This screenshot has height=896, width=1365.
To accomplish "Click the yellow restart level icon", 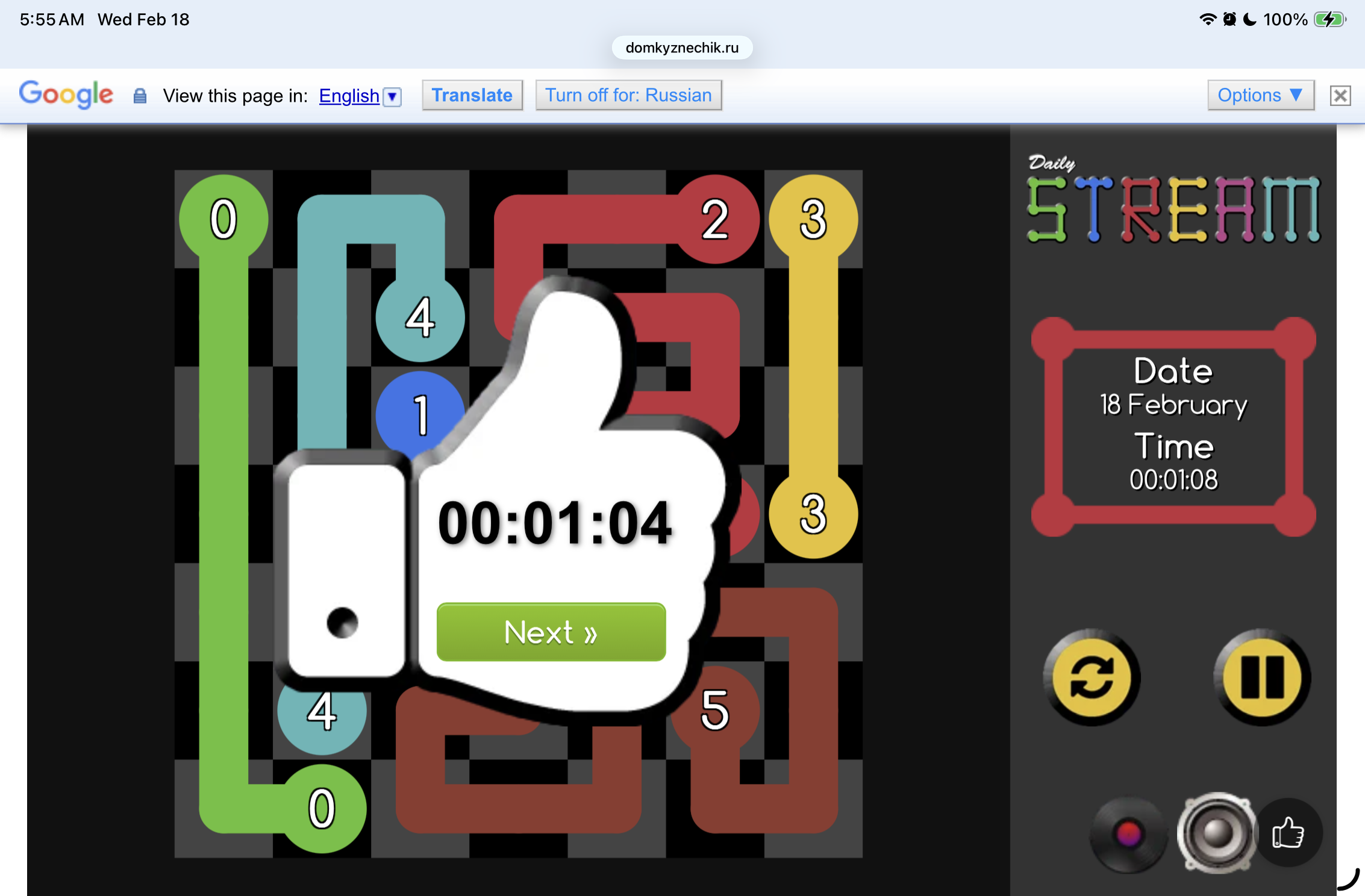I will pos(1091,677).
